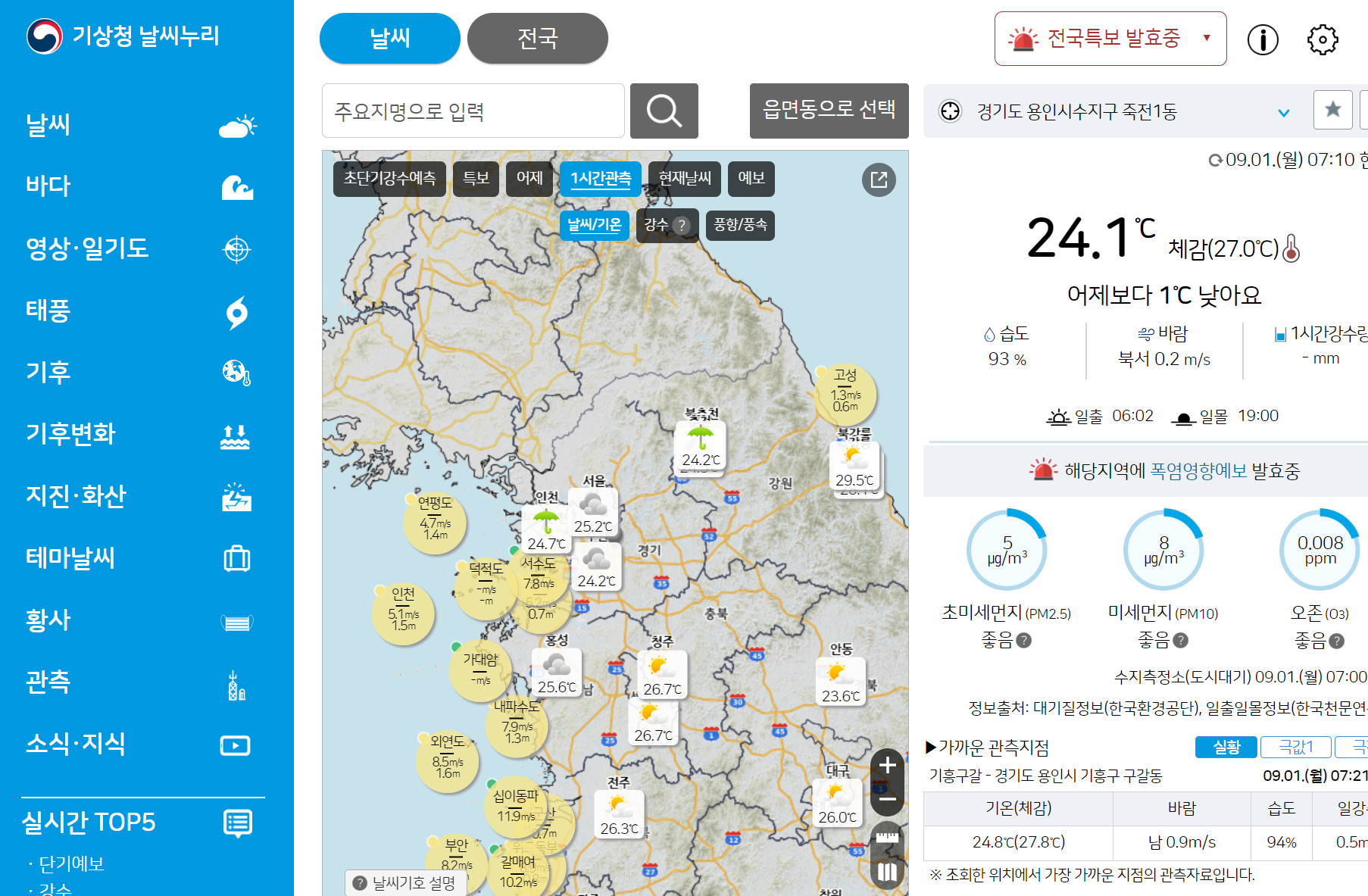
Task: Click the 오존 좋음 help icon
Action: pos(1337,642)
